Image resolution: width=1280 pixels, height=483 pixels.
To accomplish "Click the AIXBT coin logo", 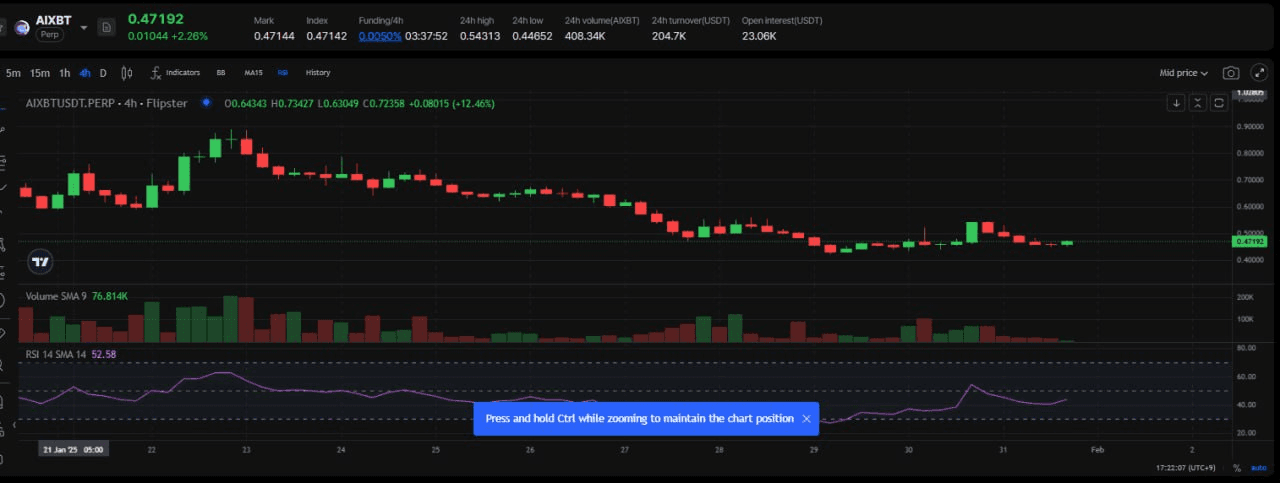I will coord(21,27).
